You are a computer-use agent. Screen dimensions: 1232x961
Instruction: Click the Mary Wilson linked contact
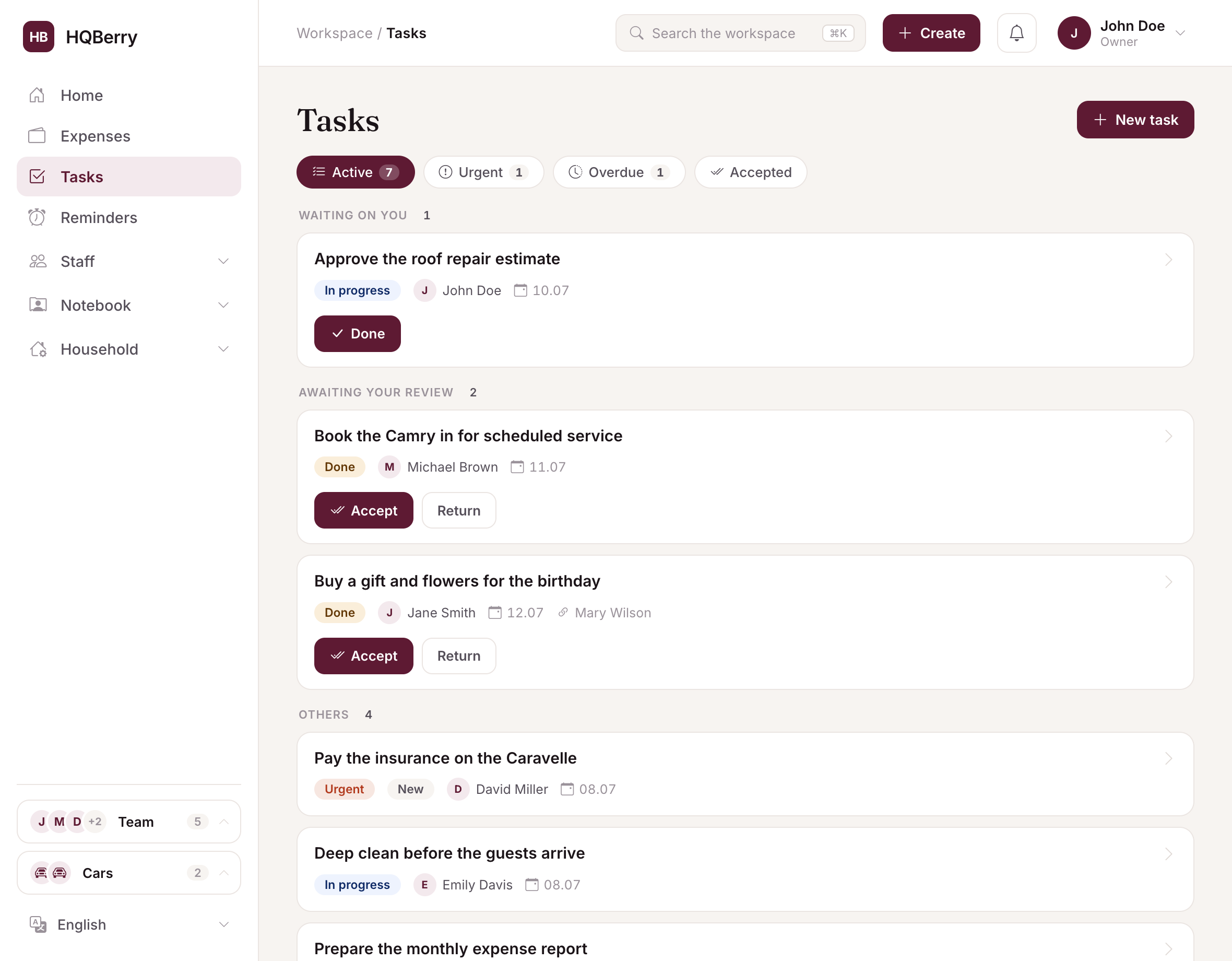coord(604,613)
